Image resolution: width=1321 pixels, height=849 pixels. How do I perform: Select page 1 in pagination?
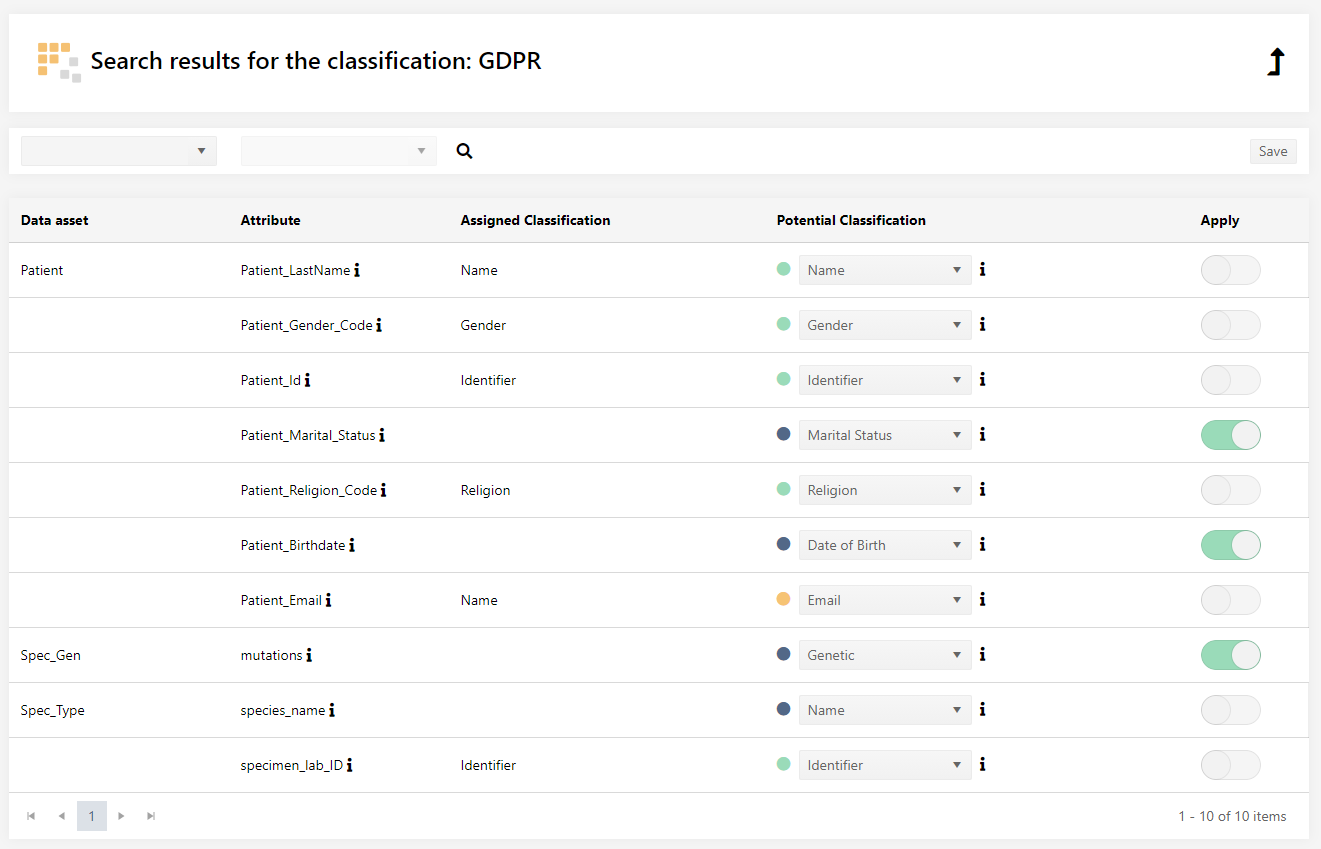pos(91,816)
